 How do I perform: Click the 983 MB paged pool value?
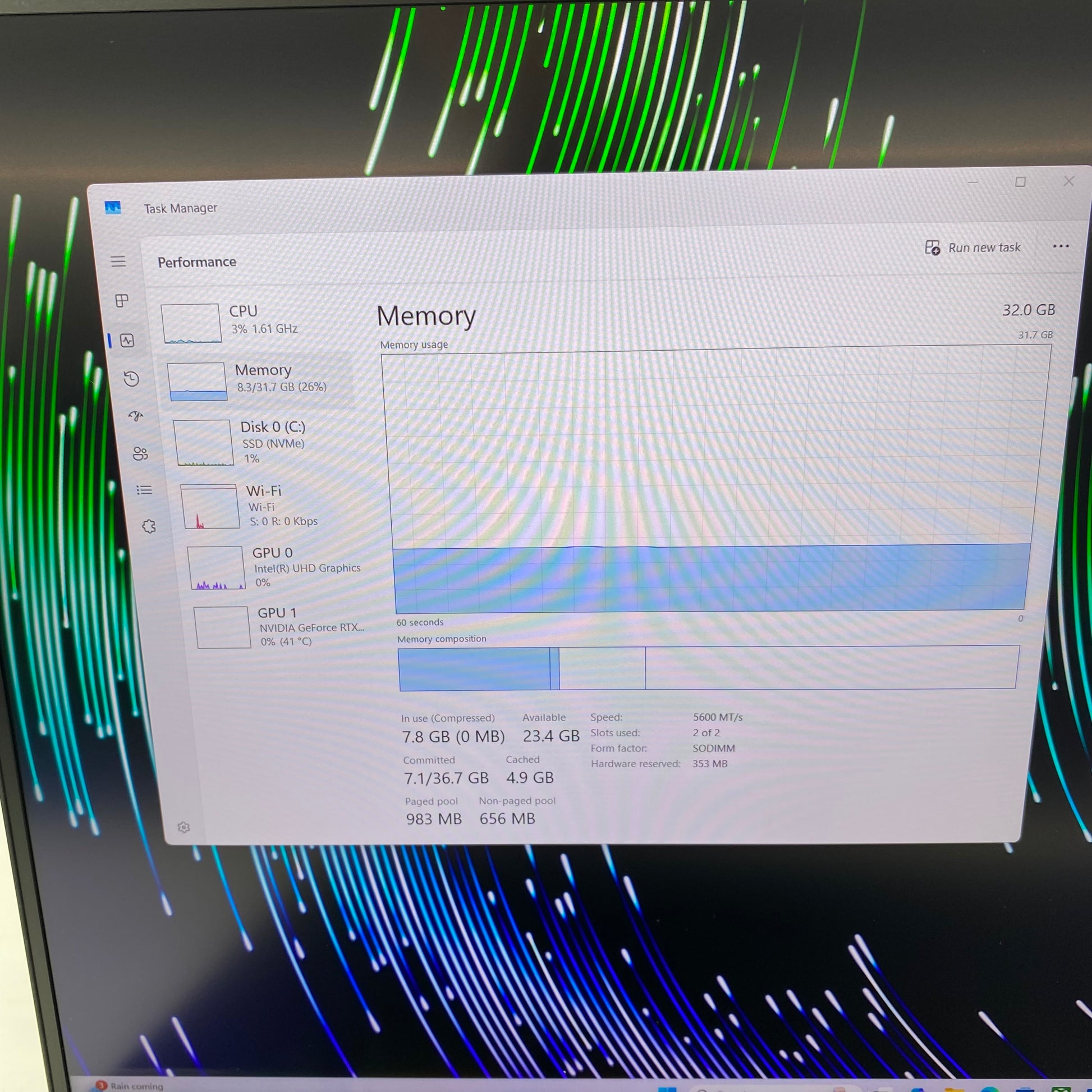coord(434,819)
